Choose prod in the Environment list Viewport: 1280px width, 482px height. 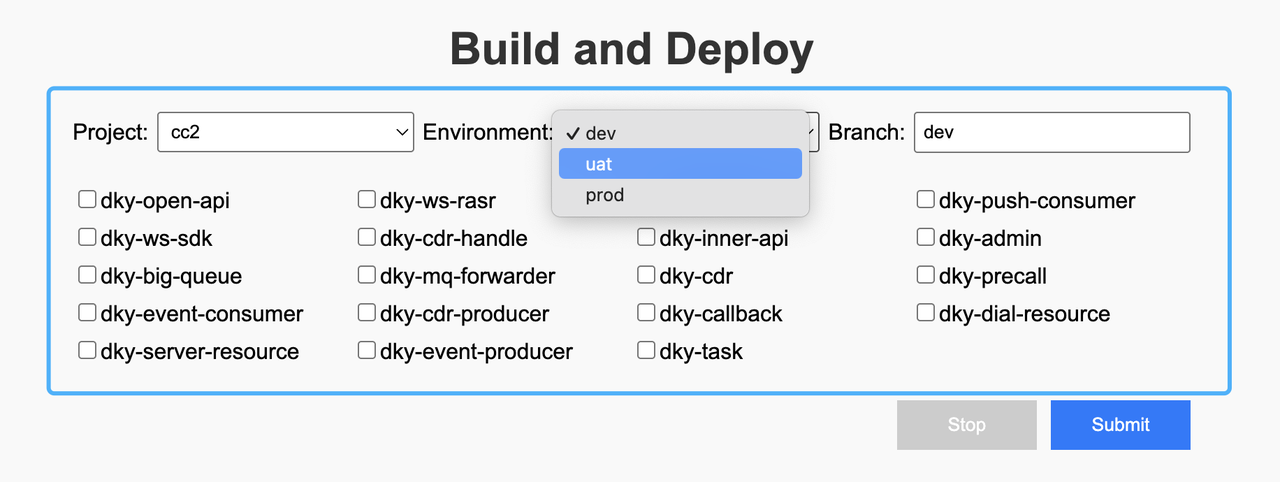tap(680, 195)
